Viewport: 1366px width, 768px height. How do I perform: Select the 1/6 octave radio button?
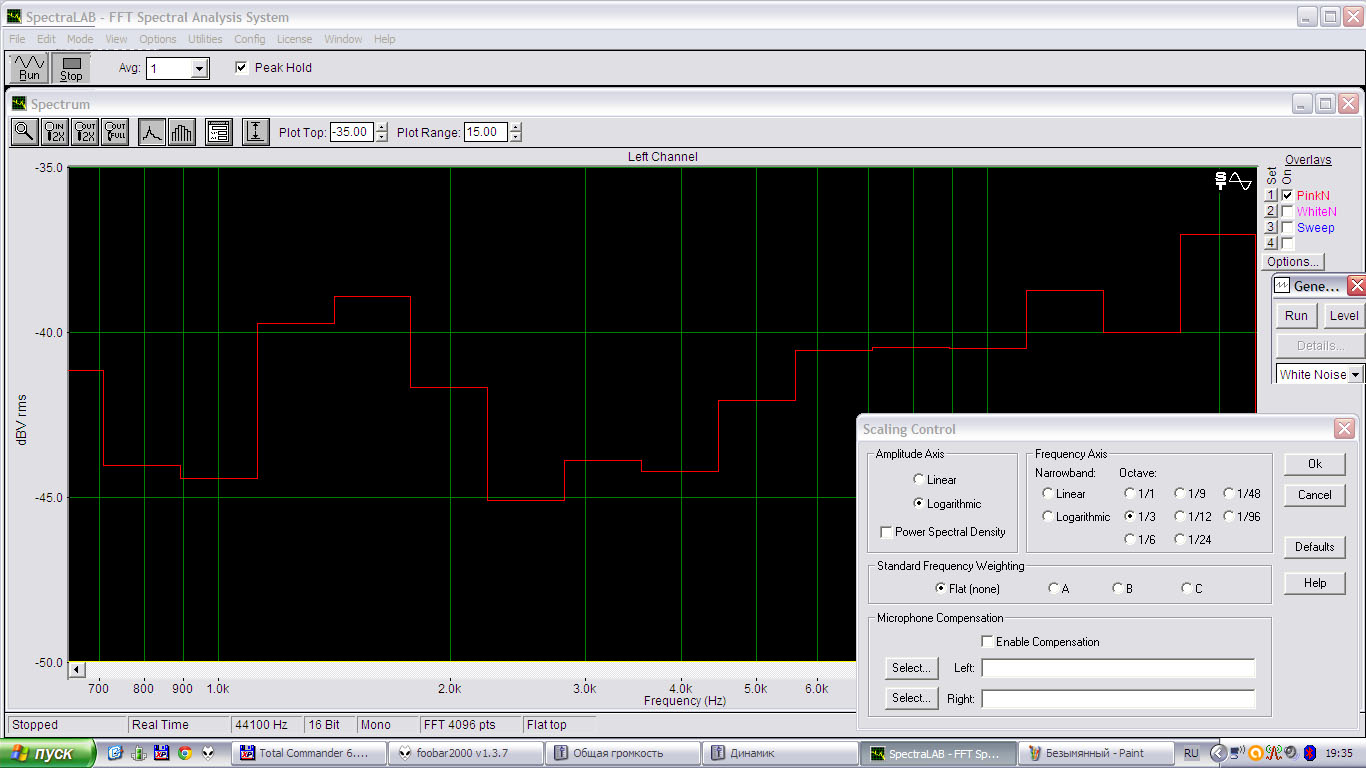[x=1130, y=540]
